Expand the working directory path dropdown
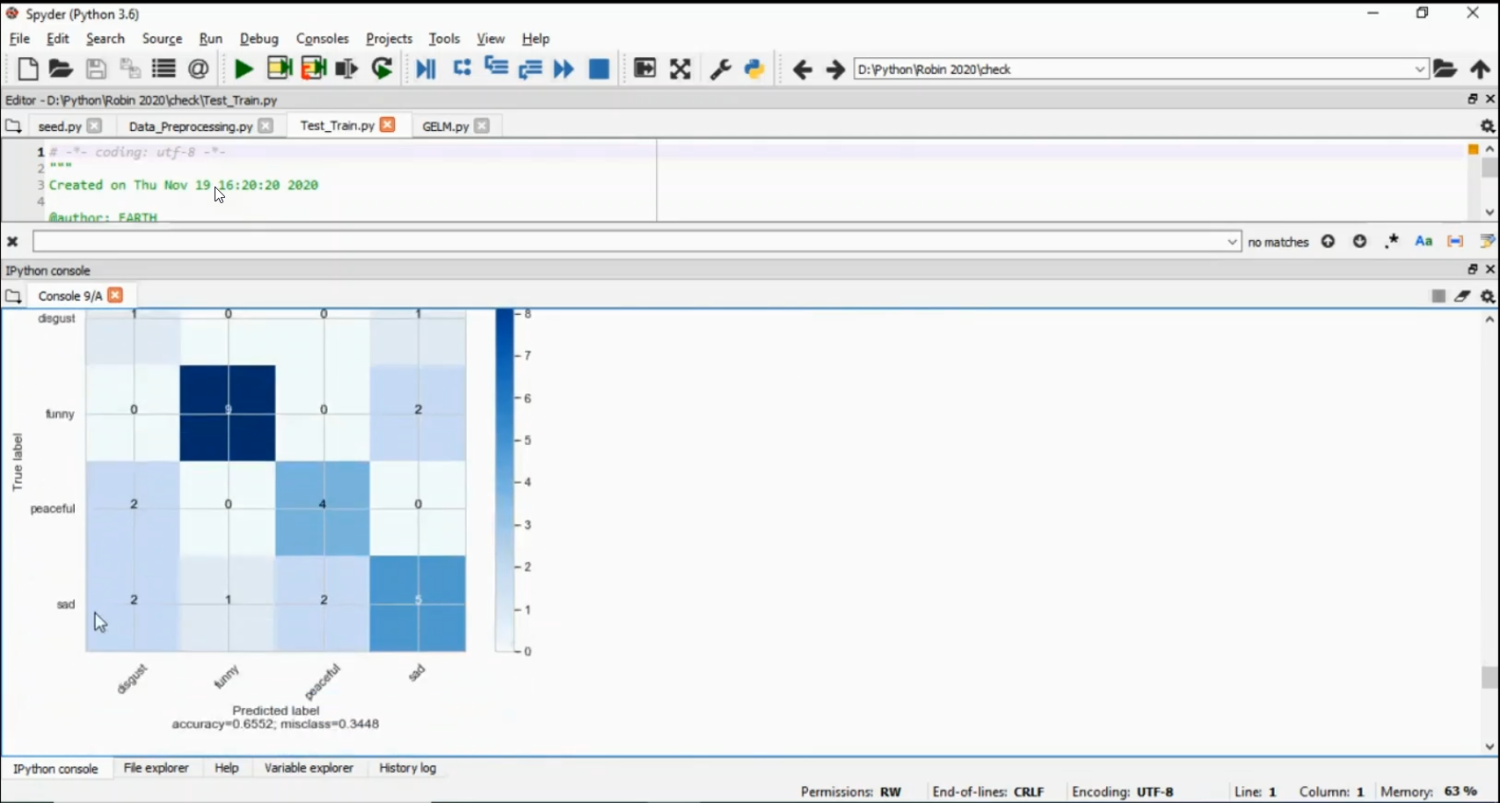 point(1420,69)
